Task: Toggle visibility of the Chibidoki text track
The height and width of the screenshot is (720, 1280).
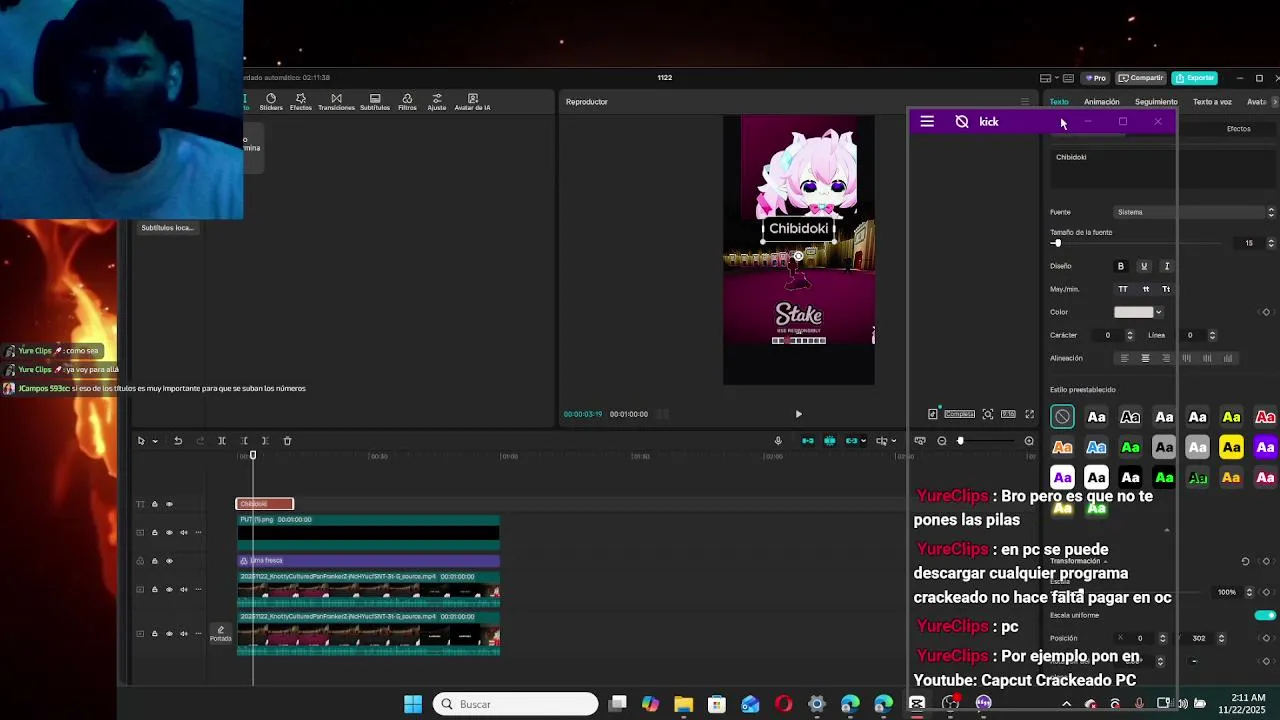Action: 169,504
